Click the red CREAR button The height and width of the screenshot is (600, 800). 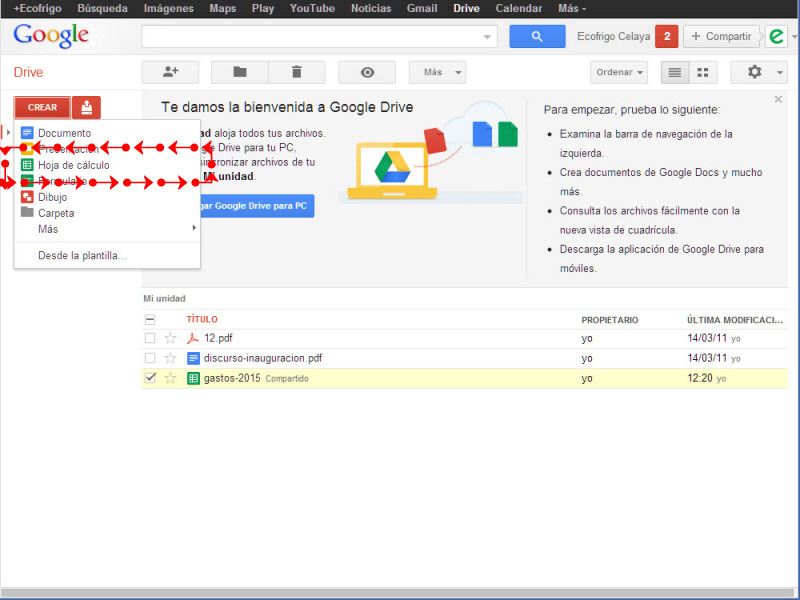coord(42,107)
